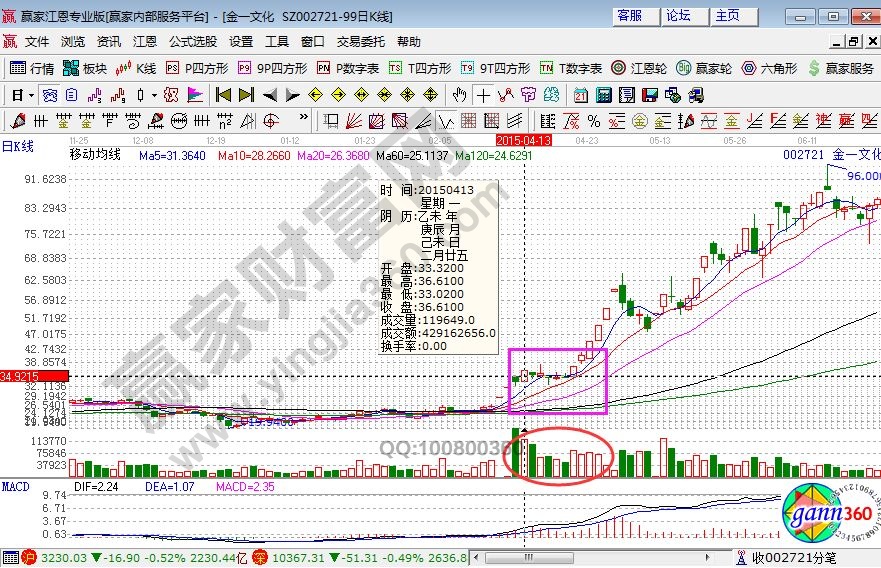Toggle the crosshair cursor tool
This screenshot has width=881, height=568.
pyautogui.click(x=483, y=95)
